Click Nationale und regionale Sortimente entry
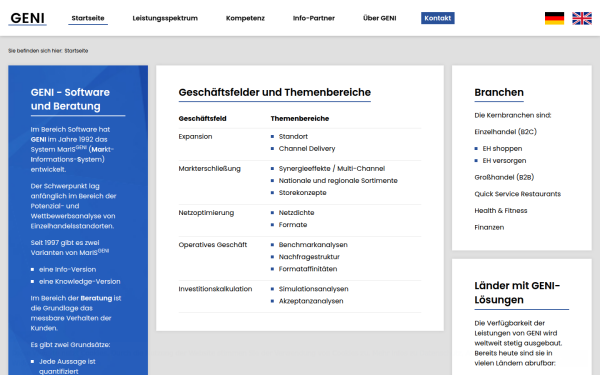600x375 pixels. pos(338,181)
